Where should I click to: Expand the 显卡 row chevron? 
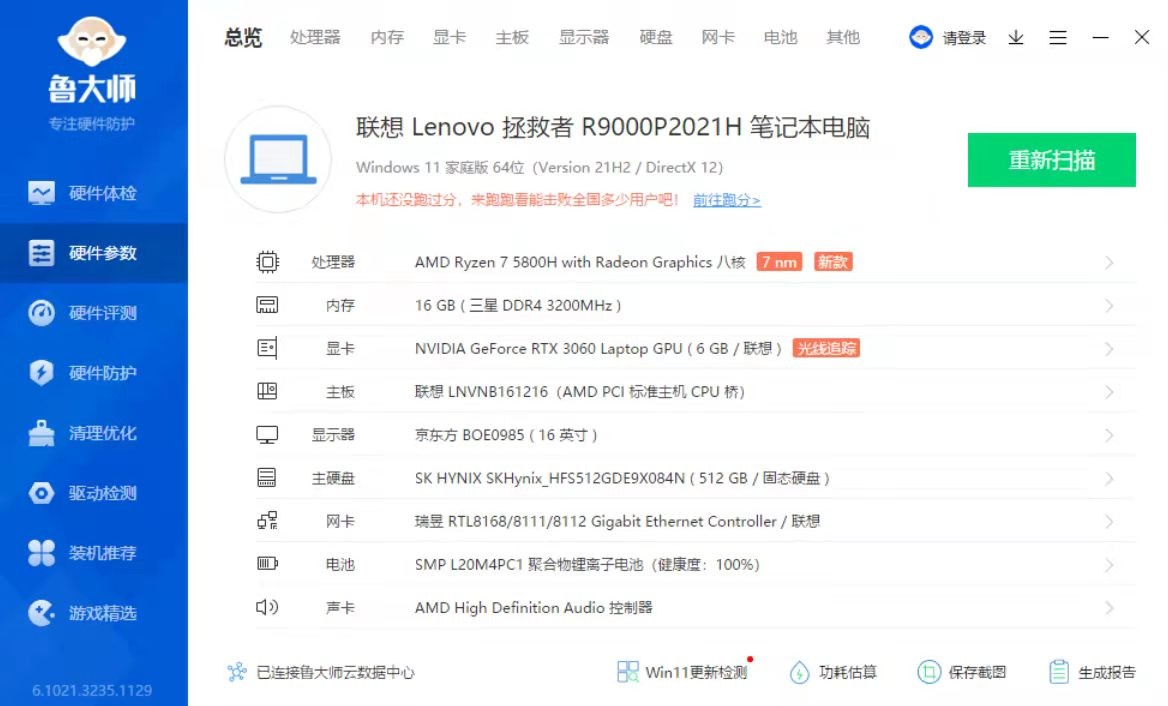click(x=1109, y=349)
